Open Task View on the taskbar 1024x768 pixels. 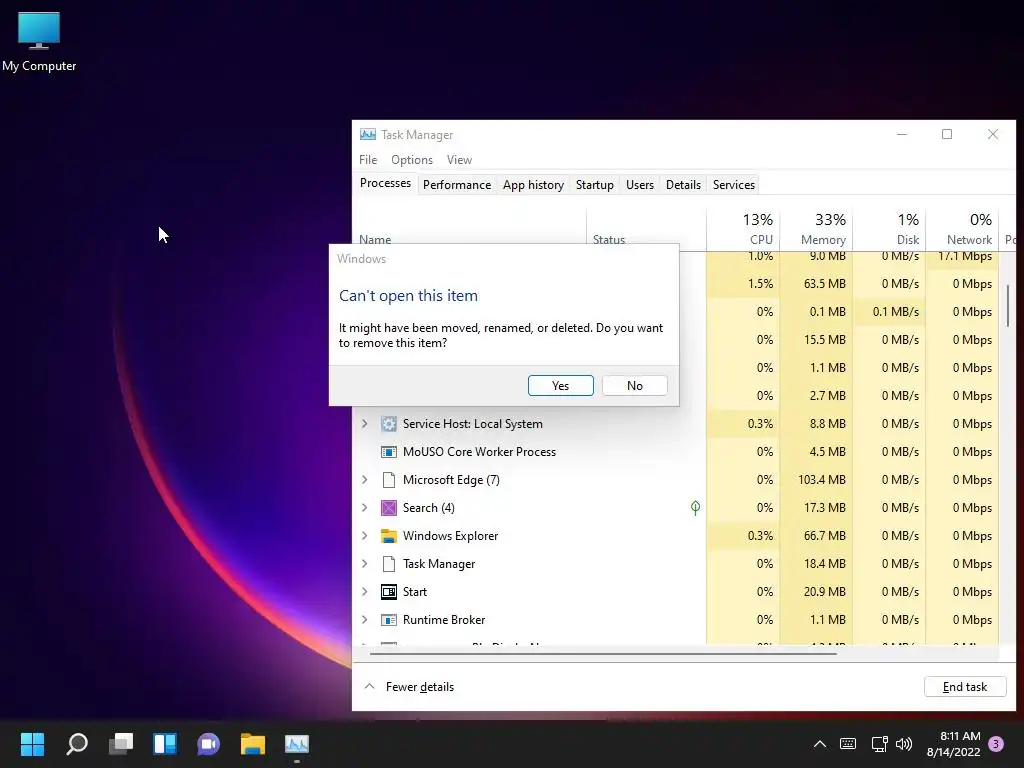point(121,743)
